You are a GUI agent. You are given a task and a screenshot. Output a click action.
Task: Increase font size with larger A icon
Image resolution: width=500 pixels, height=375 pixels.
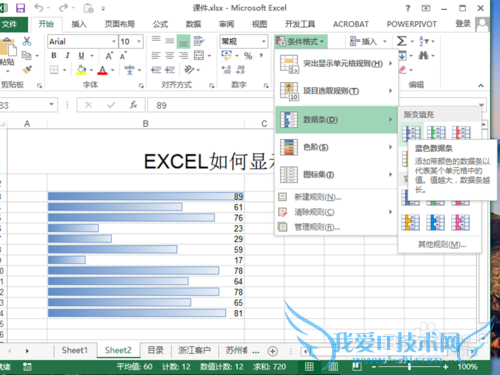click(x=109, y=56)
